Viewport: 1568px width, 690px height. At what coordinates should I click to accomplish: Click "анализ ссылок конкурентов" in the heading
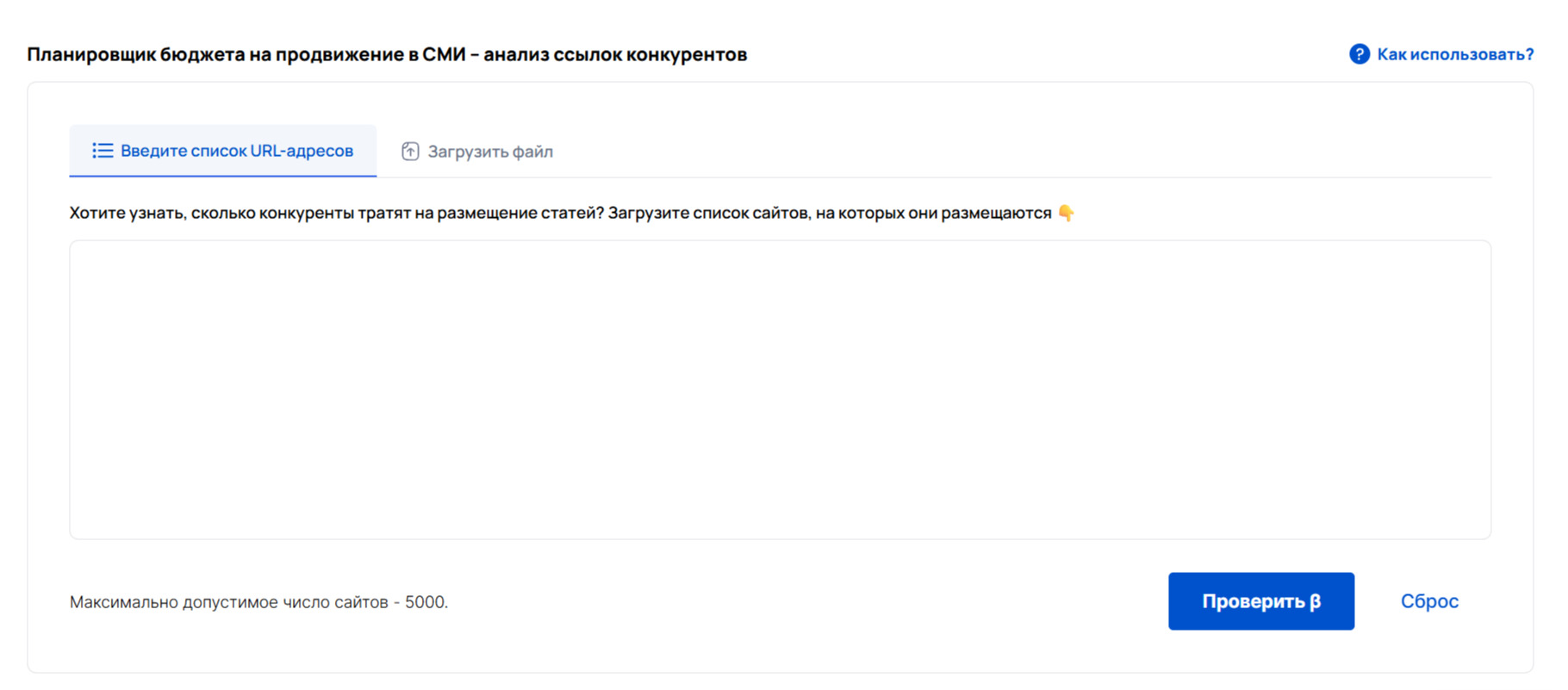point(614,54)
